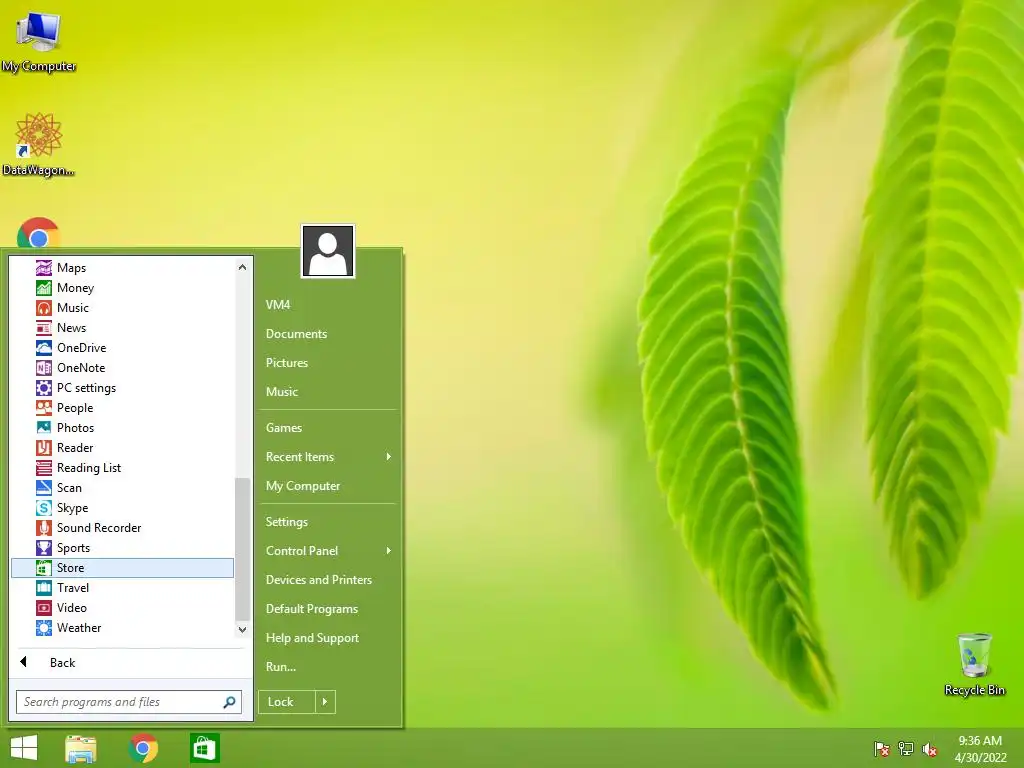Click the Scan app icon
The height and width of the screenshot is (768, 1024).
(44, 488)
